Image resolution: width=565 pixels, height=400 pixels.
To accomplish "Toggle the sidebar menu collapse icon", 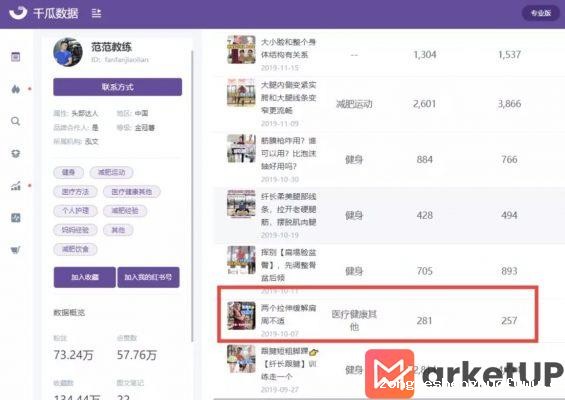I will [96, 14].
